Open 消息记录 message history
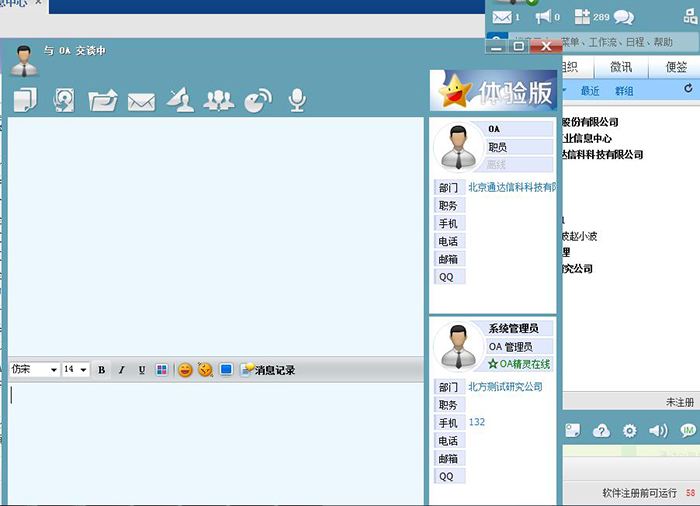 (268, 370)
